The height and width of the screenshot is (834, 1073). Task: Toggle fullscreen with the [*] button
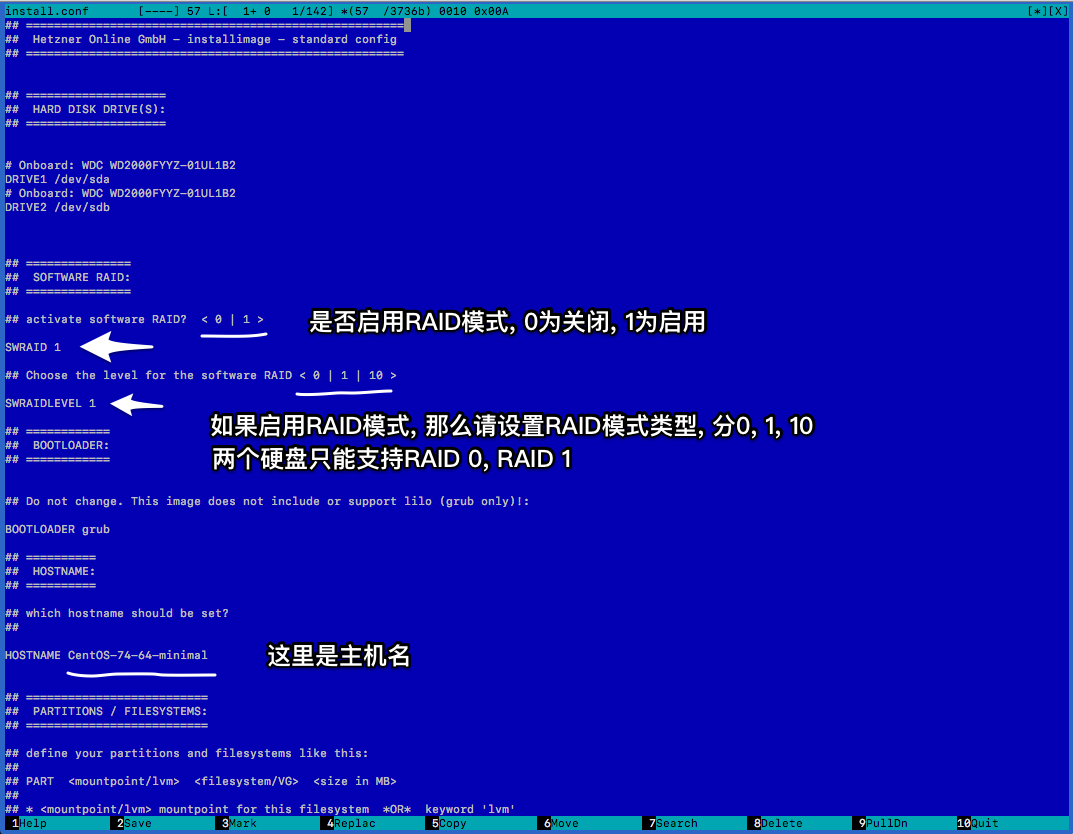1037,11
